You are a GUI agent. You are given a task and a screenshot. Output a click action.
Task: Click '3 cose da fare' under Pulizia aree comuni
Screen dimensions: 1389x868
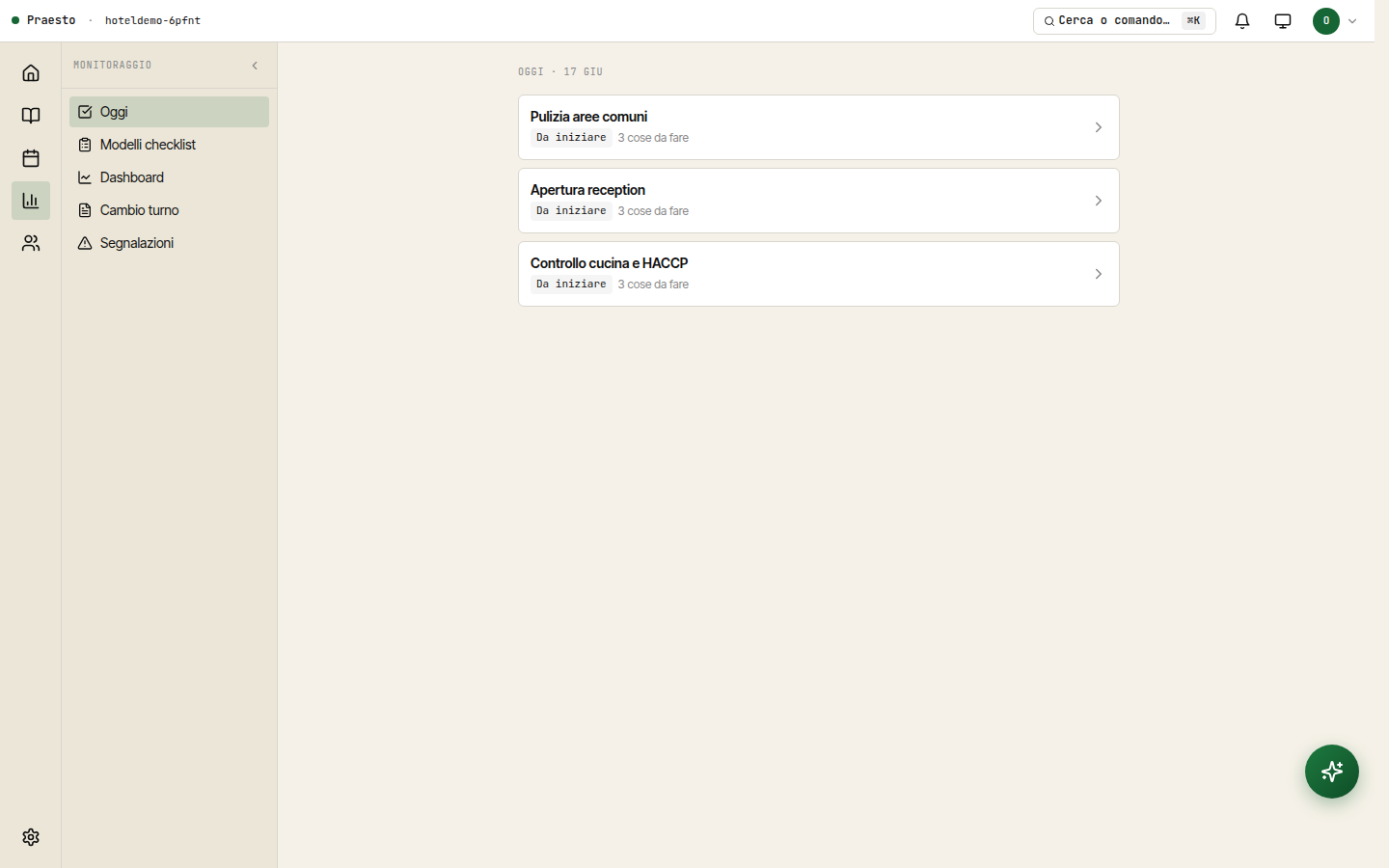pos(653,138)
